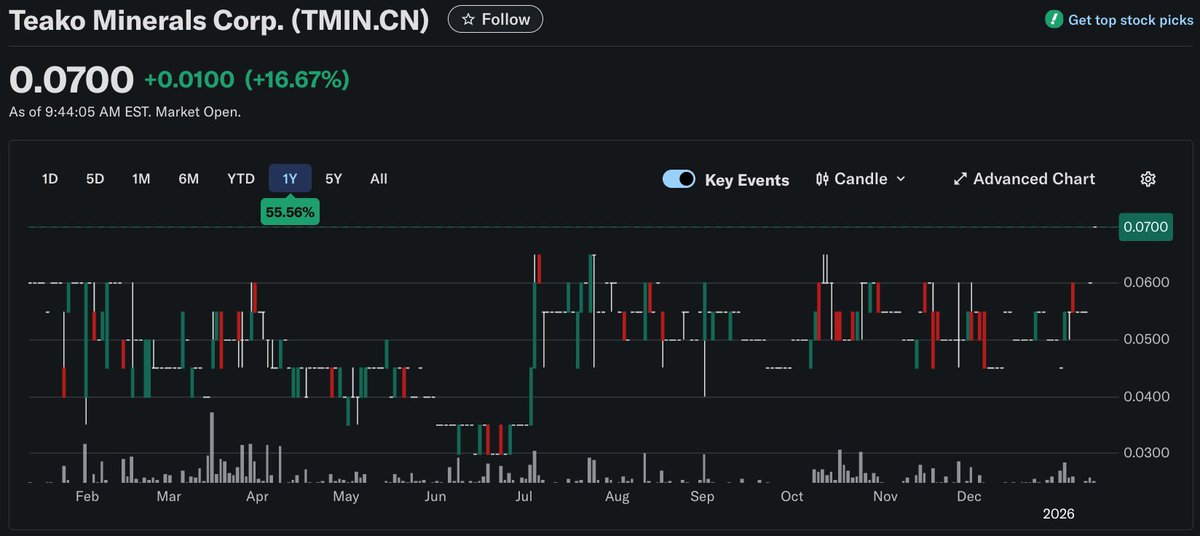
Task: Click the 0.0700 current price tag on axis
Action: click(1145, 227)
